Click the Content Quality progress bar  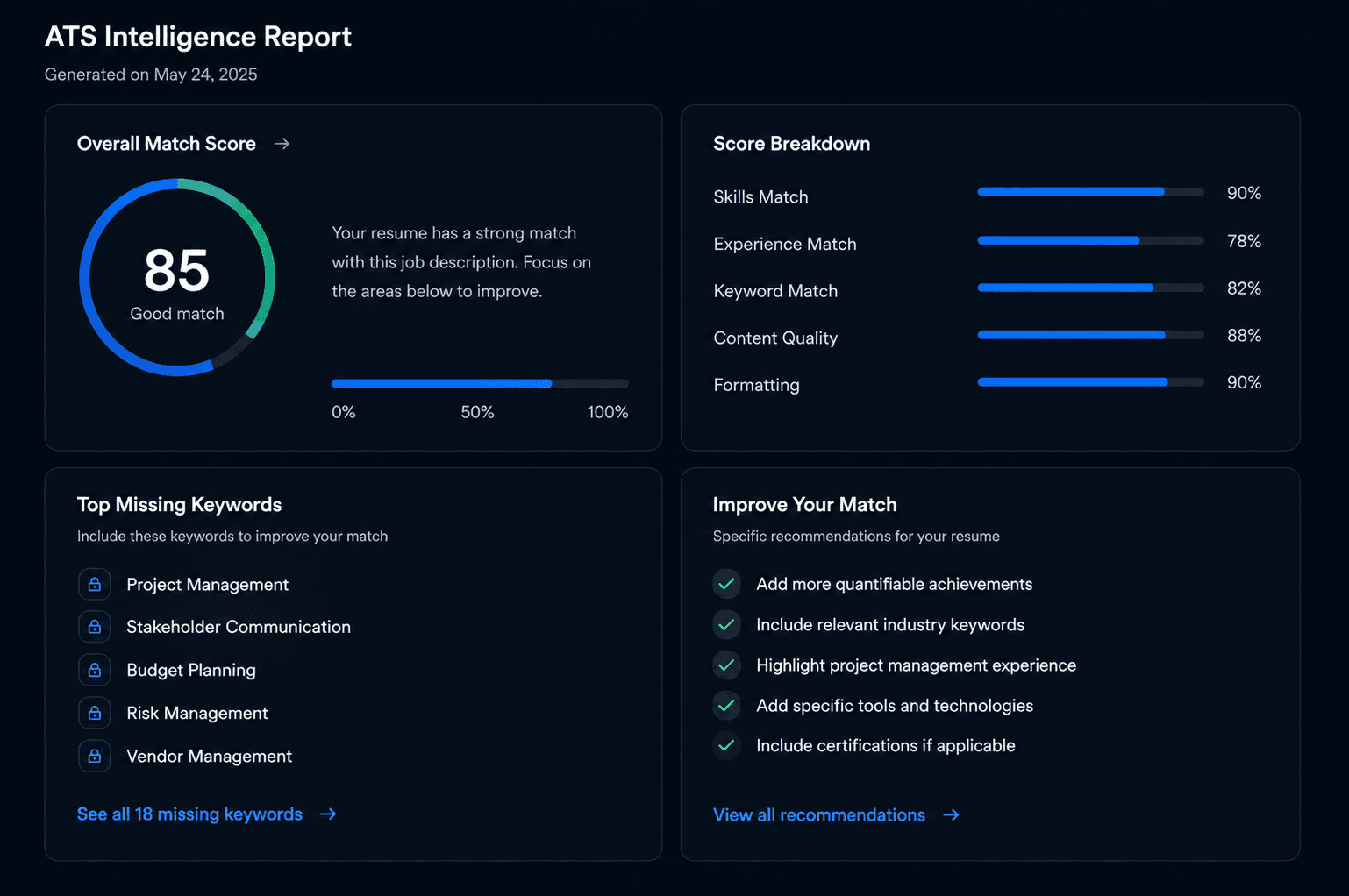[x=1090, y=335]
